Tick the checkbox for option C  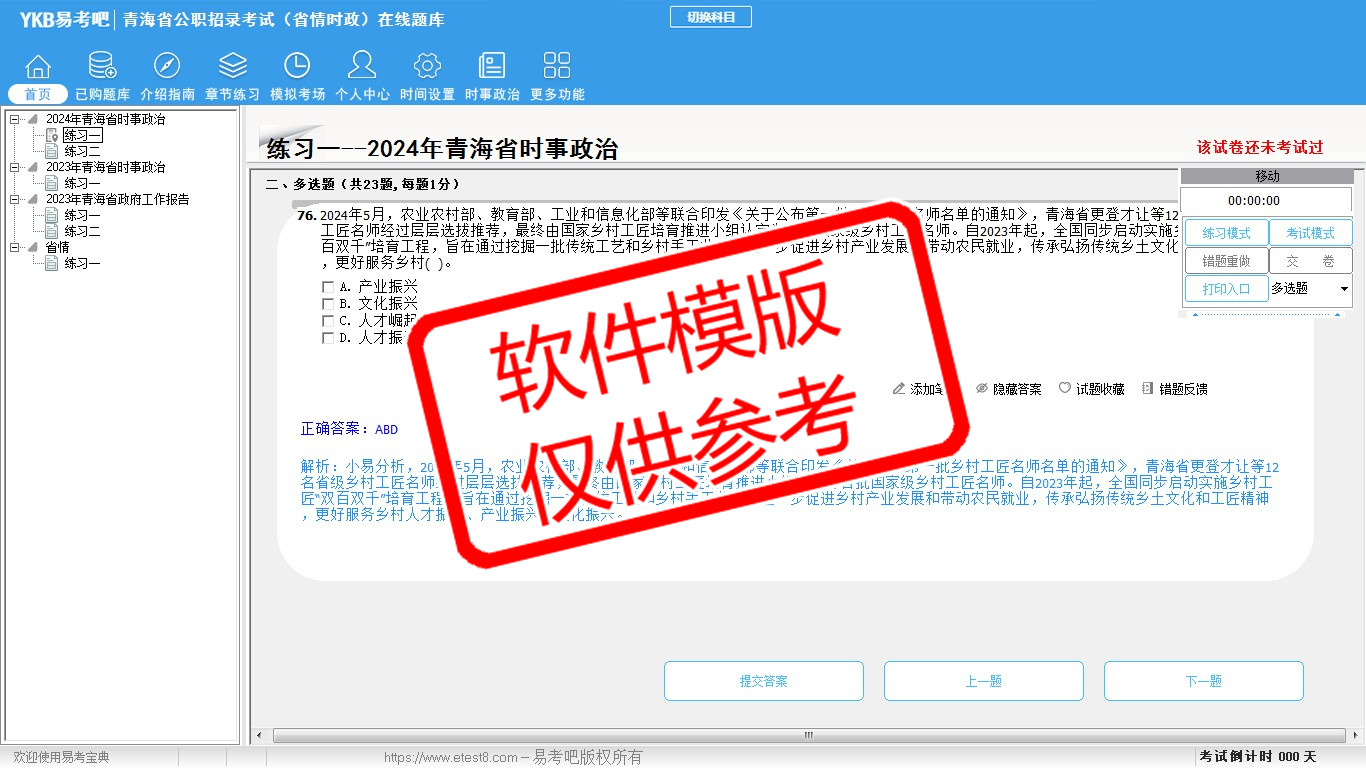pos(328,321)
